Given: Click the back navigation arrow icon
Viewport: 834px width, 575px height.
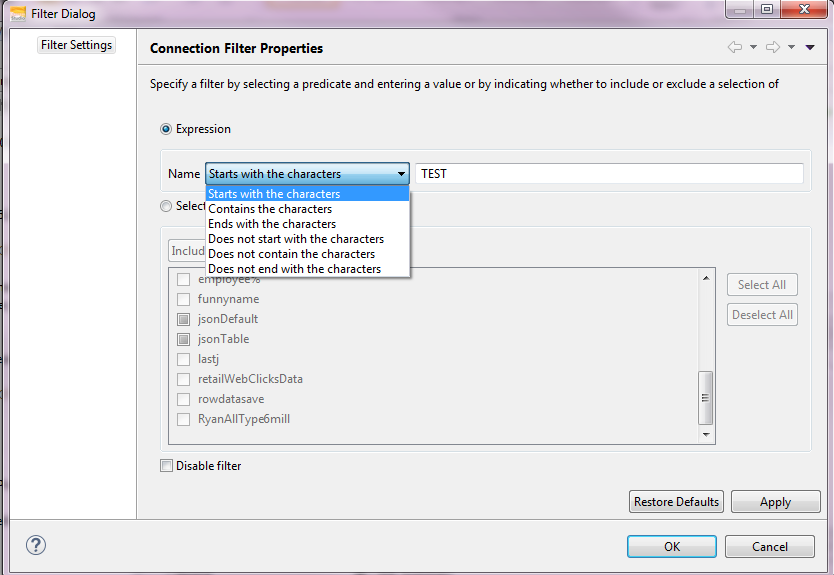Looking at the screenshot, I should point(735,47).
